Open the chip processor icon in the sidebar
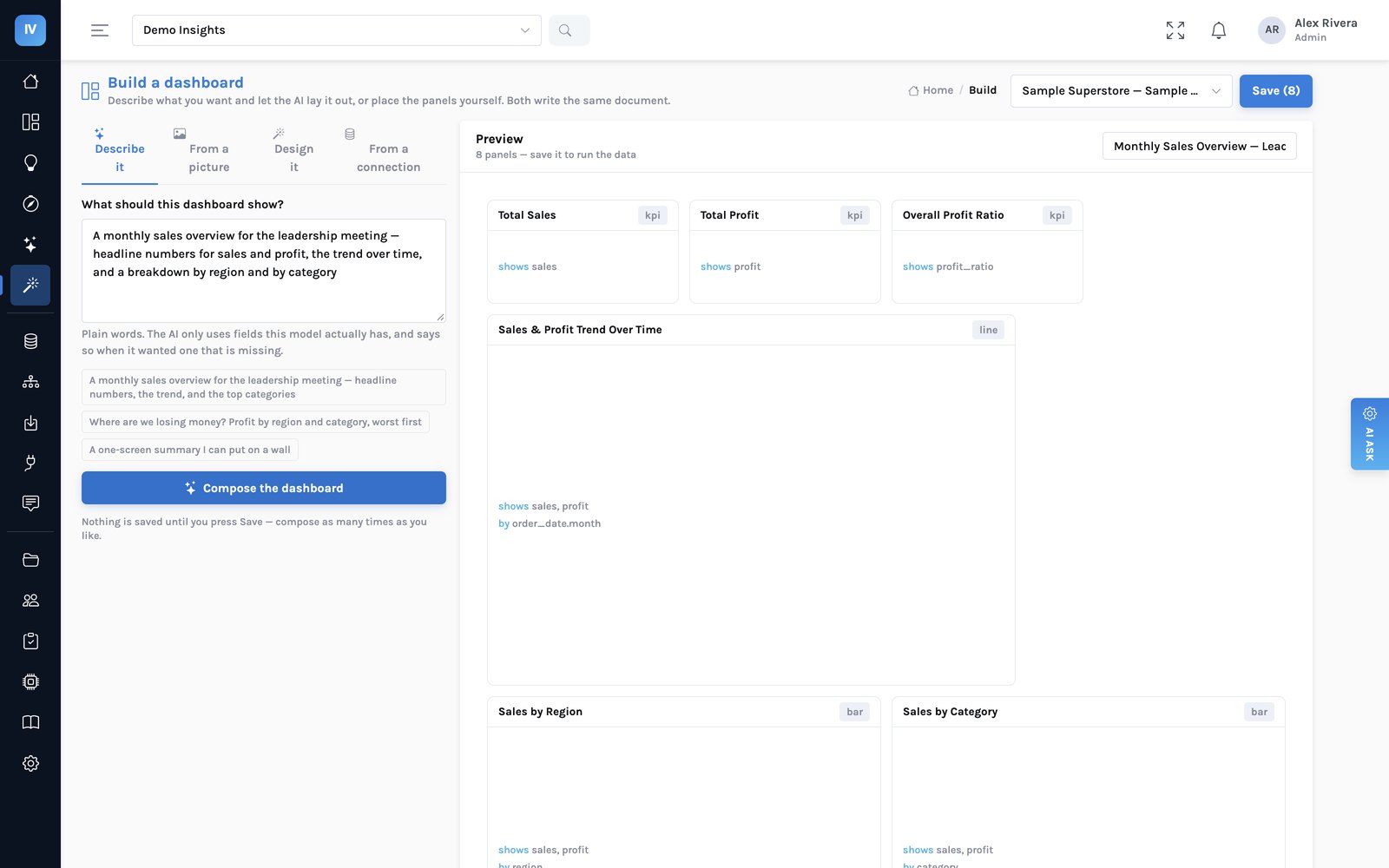This screenshot has width=1389, height=868. coord(30,682)
